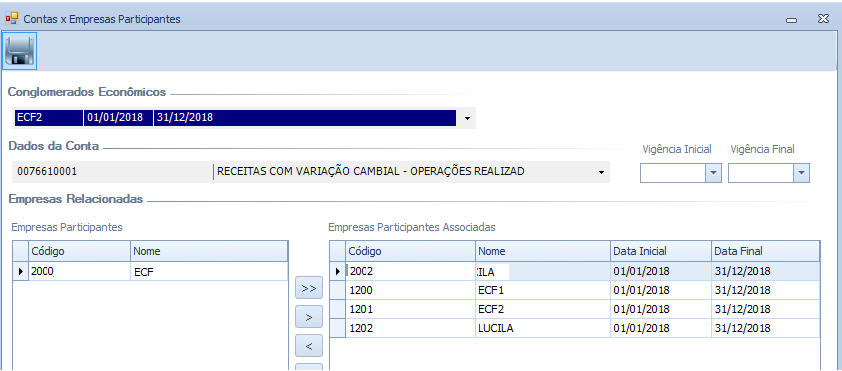
Task: Click the move one left < button
Action: point(309,346)
